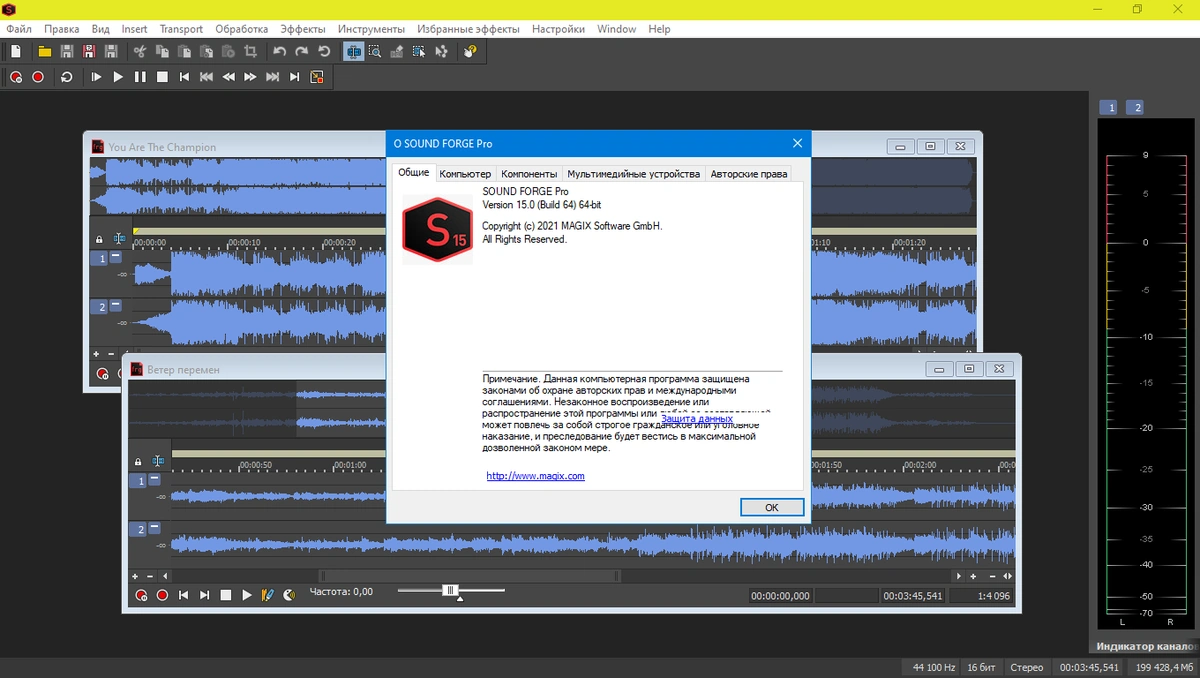
Task: Toggle lock icon in Ветер перемен window
Action: point(138,462)
